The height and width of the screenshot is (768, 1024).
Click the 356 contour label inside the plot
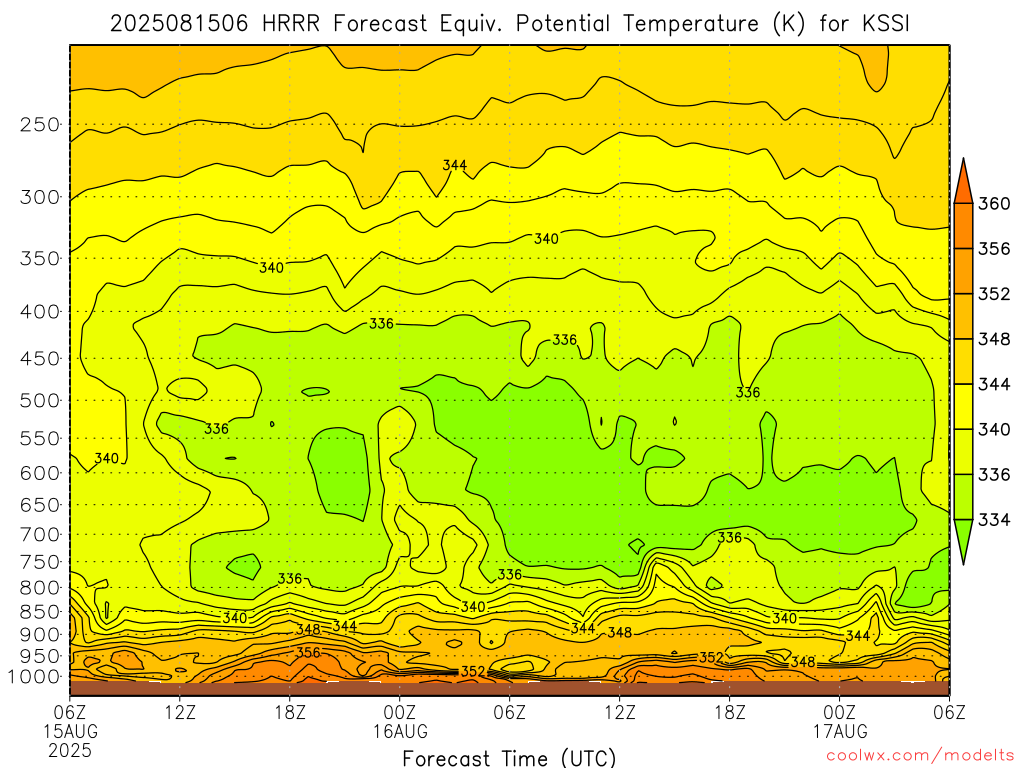pyautogui.click(x=309, y=652)
